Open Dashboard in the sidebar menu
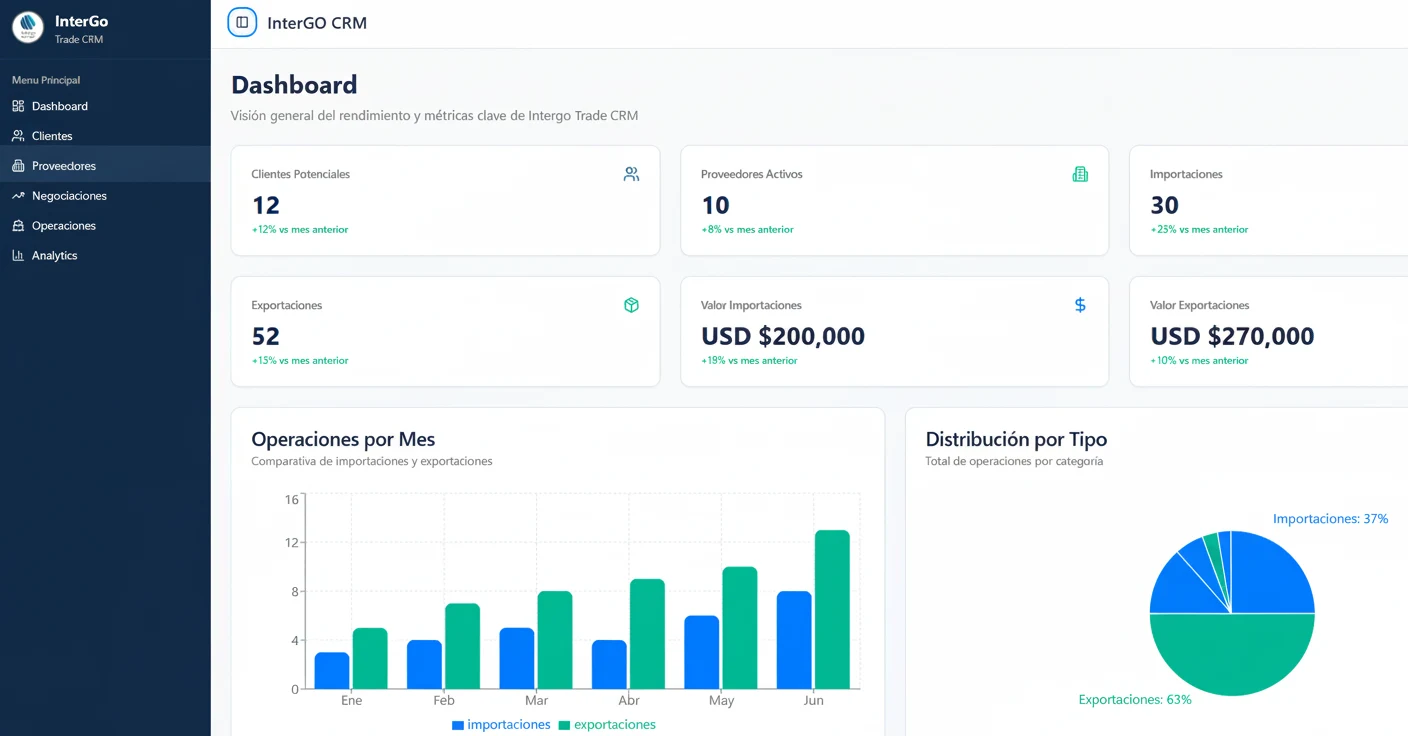 105,106
